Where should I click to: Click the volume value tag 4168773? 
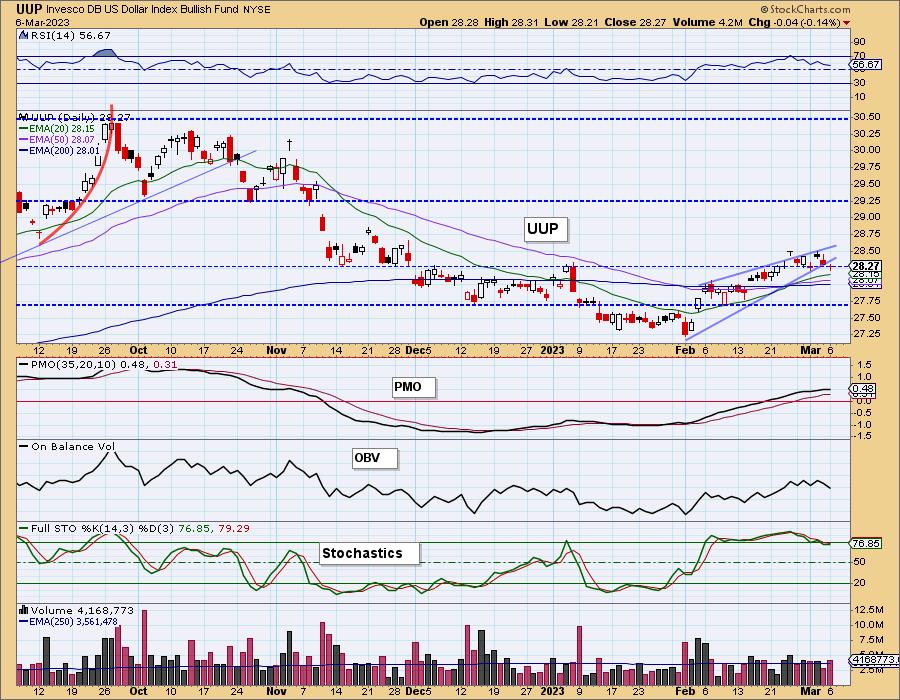point(873,660)
